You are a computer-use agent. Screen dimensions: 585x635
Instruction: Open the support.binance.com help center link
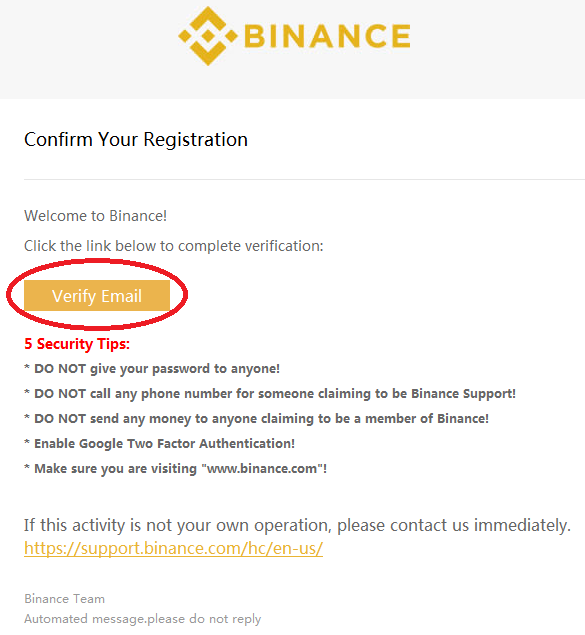pos(173,548)
